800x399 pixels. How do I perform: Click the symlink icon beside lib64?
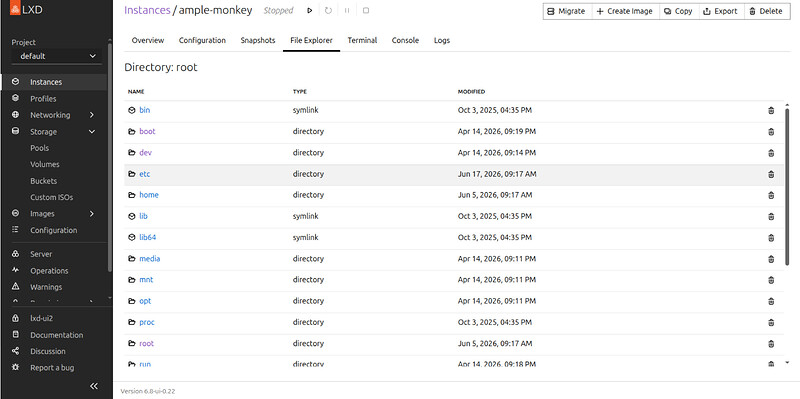point(132,237)
